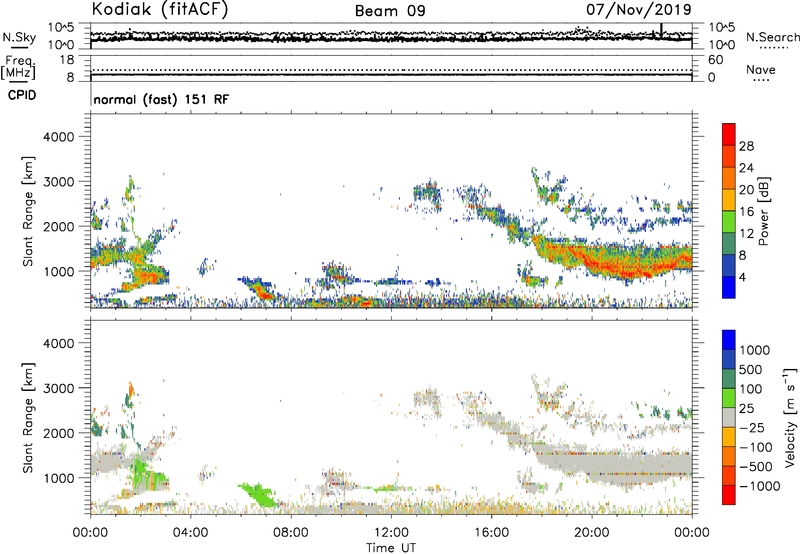This screenshot has width=800, height=554.
Task: Select the 28 tick on Power colorbar
Action: pyautogui.click(x=746, y=146)
